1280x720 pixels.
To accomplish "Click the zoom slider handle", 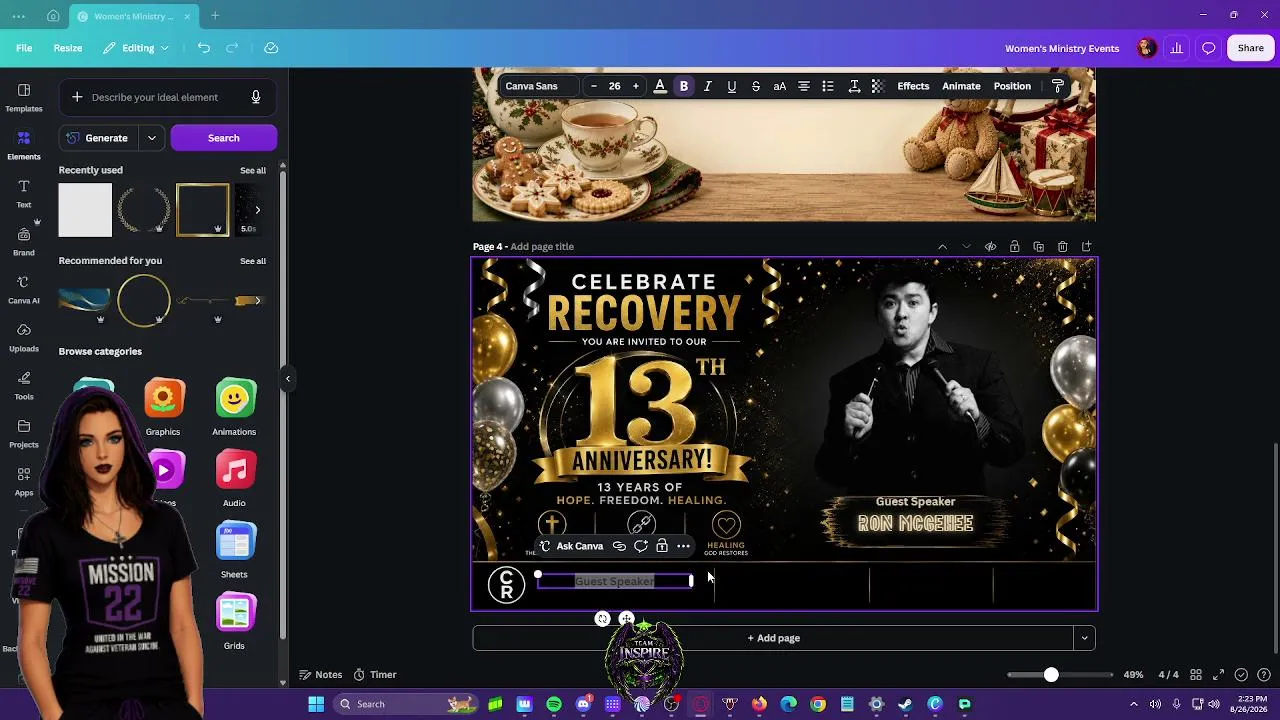I will (1051, 675).
